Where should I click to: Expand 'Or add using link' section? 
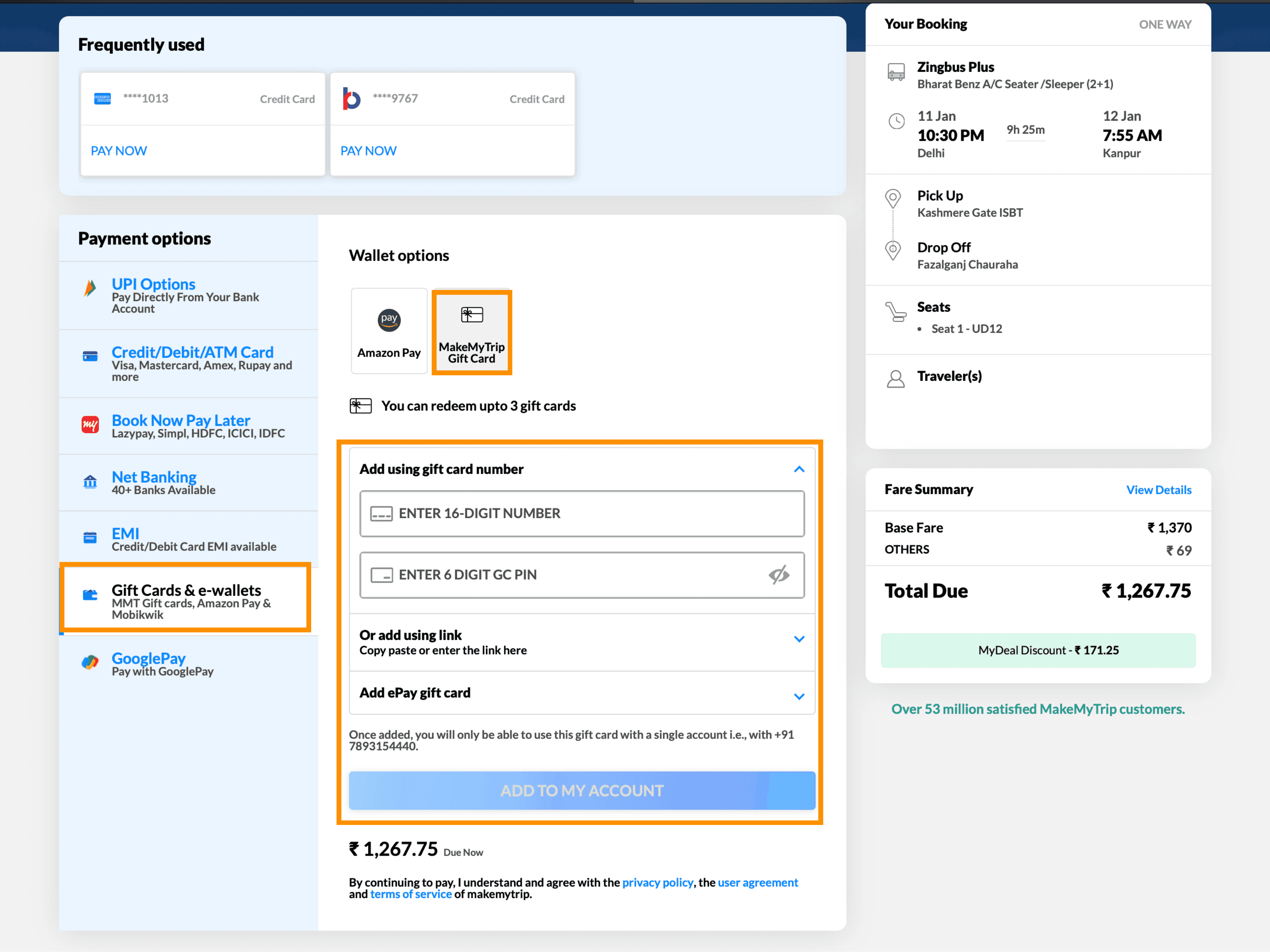[x=799, y=639]
